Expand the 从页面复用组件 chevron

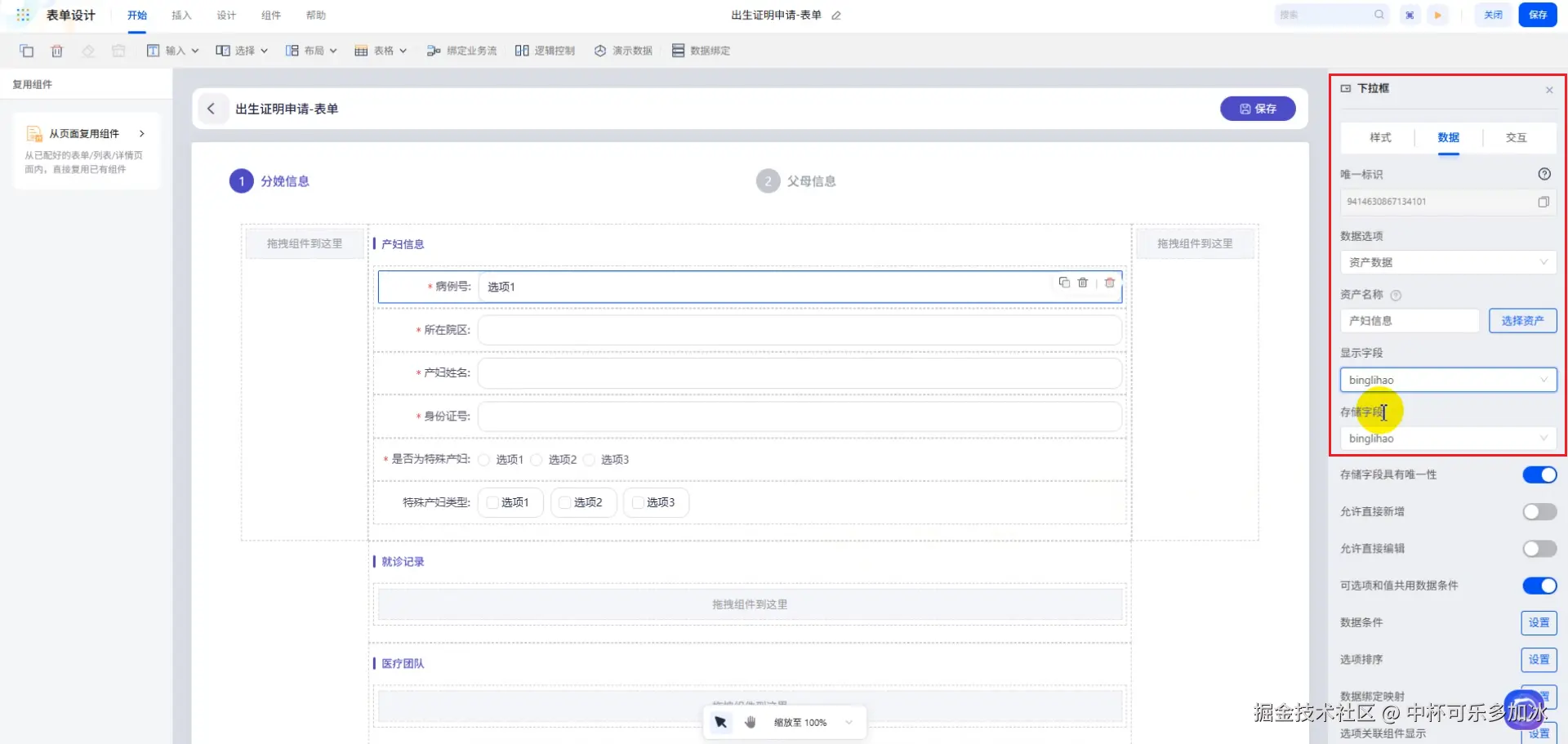click(142, 133)
